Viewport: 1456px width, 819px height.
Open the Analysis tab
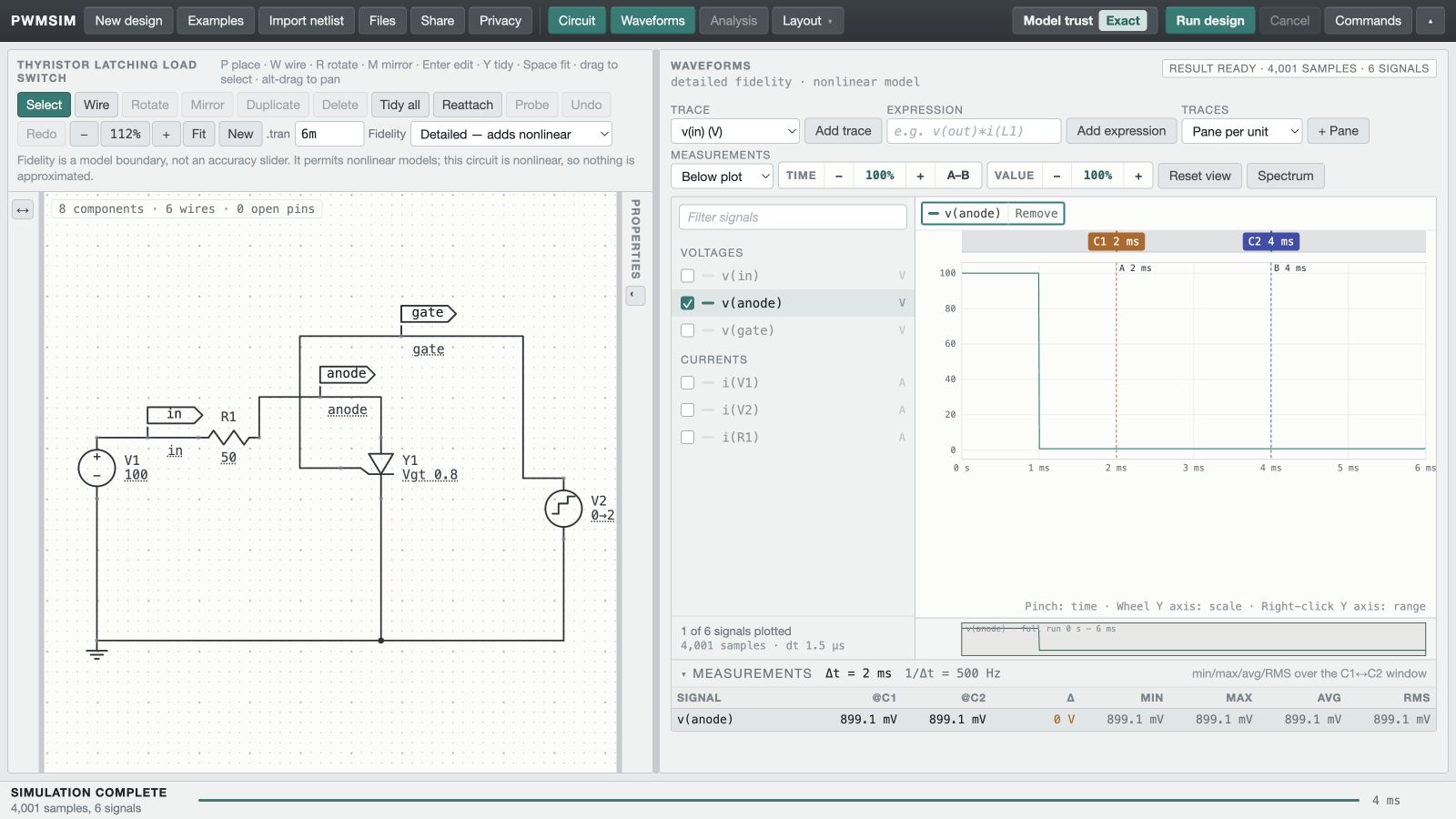pyautogui.click(x=733, y=21)
